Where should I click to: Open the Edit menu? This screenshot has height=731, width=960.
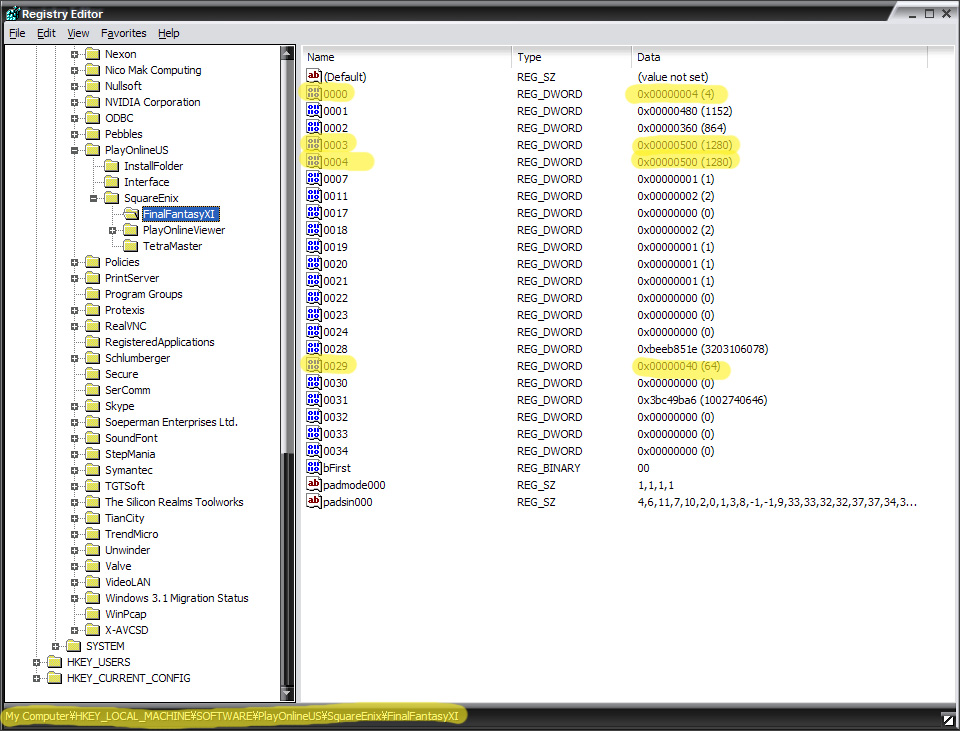click(x=46, y=33)
